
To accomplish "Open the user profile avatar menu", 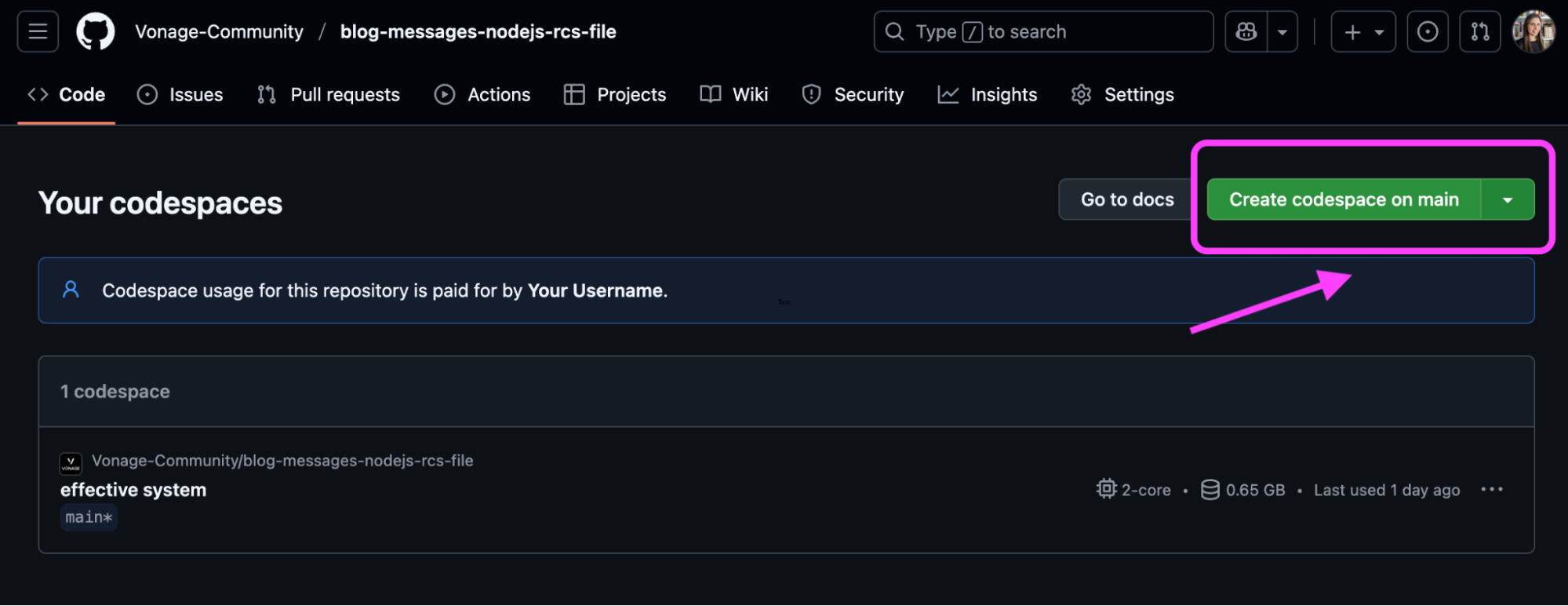I will tap(1533, 31).
